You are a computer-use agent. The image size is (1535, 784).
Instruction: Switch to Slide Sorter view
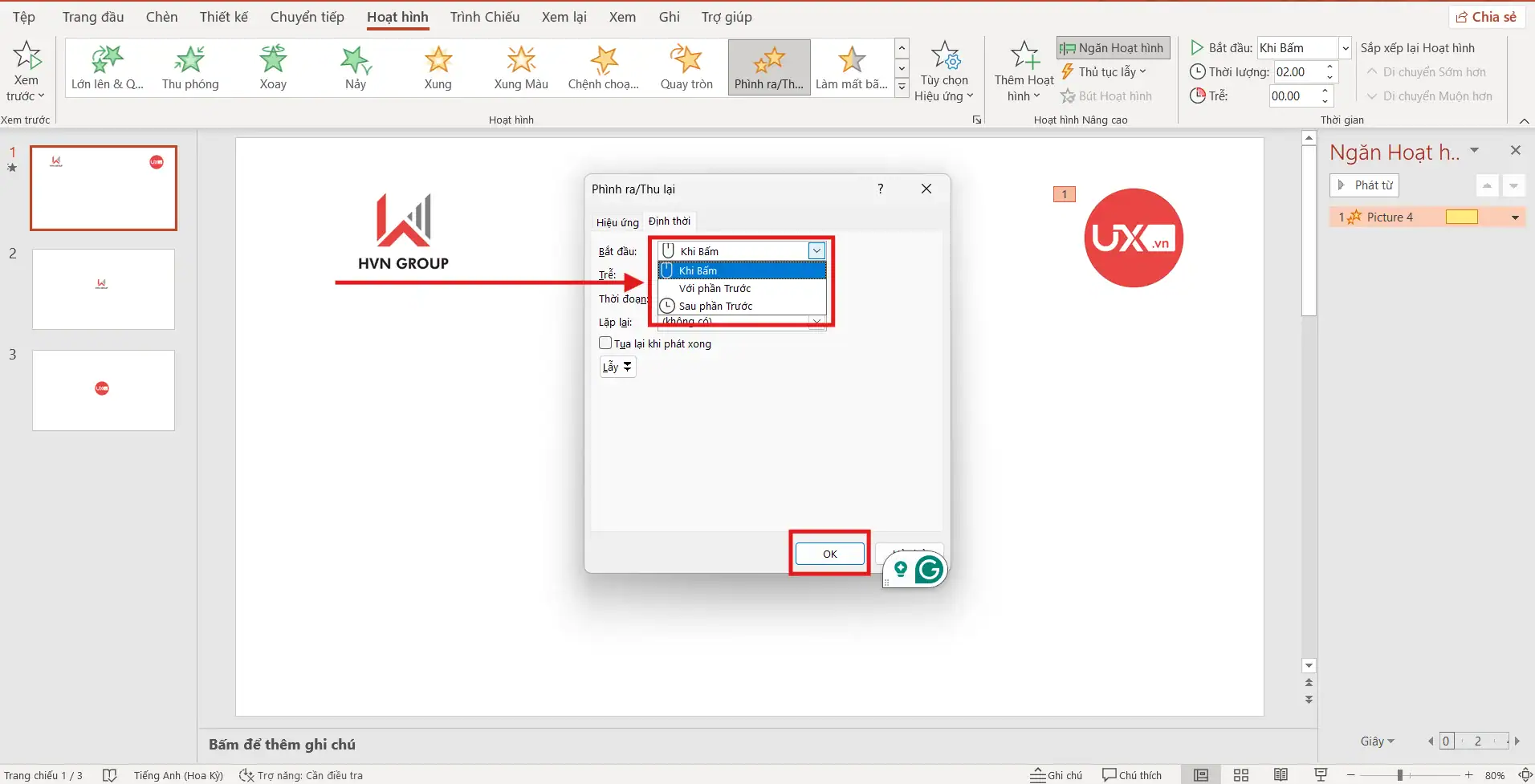1241,774
